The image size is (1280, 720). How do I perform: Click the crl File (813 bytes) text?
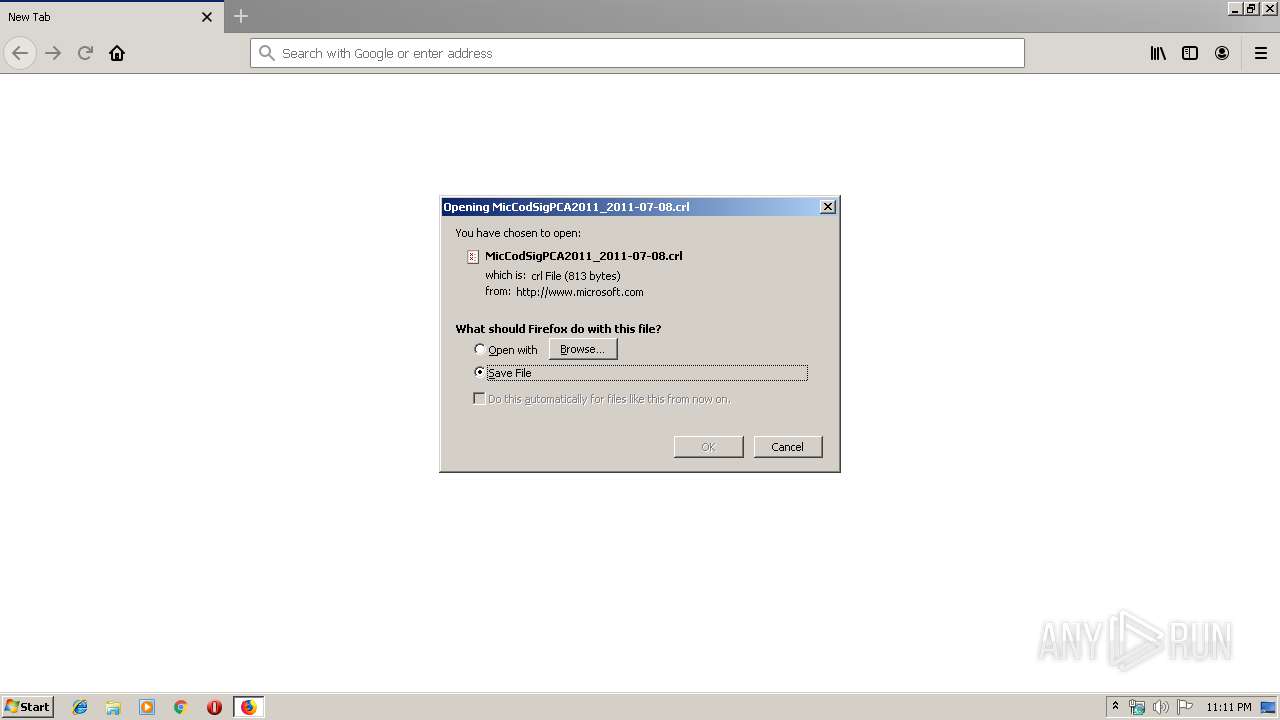[576, 275]
